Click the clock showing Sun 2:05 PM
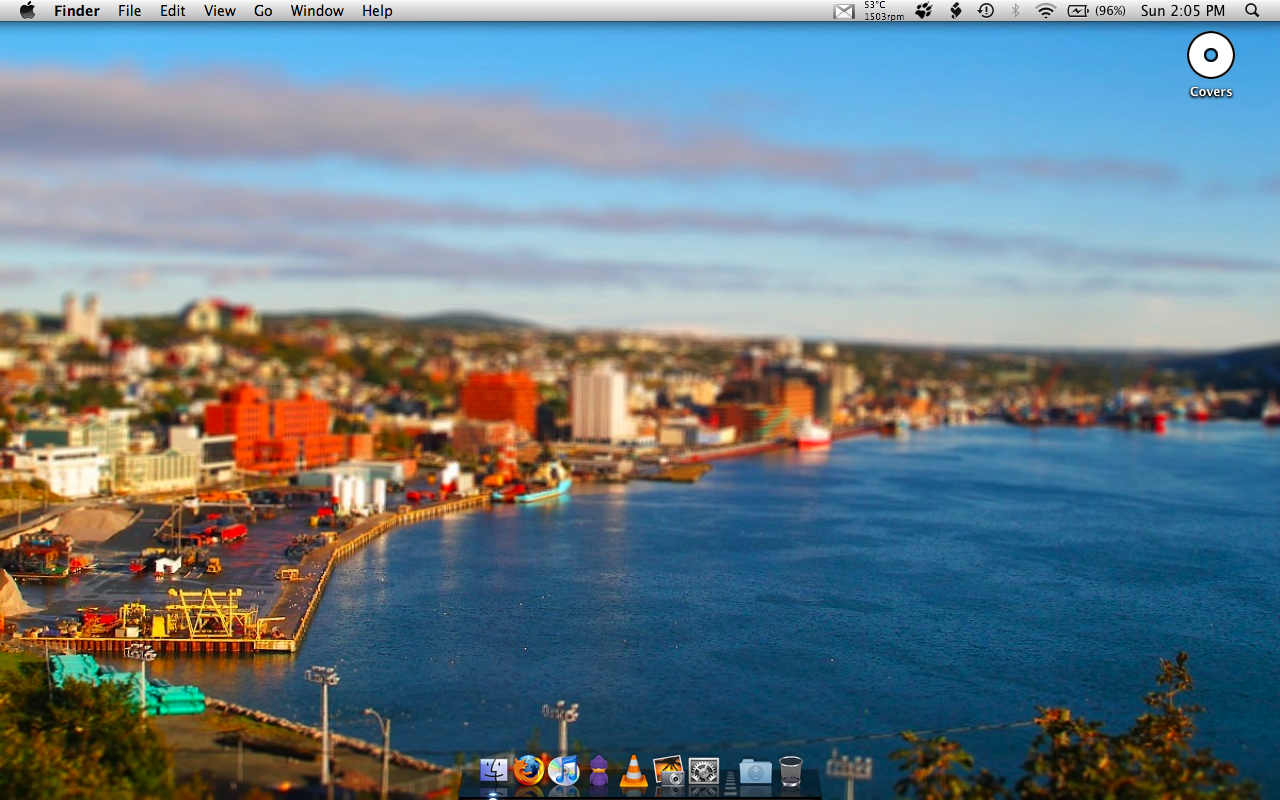Image resolution: width=1280 pixels, height=800 pixels. point(1183,11)
